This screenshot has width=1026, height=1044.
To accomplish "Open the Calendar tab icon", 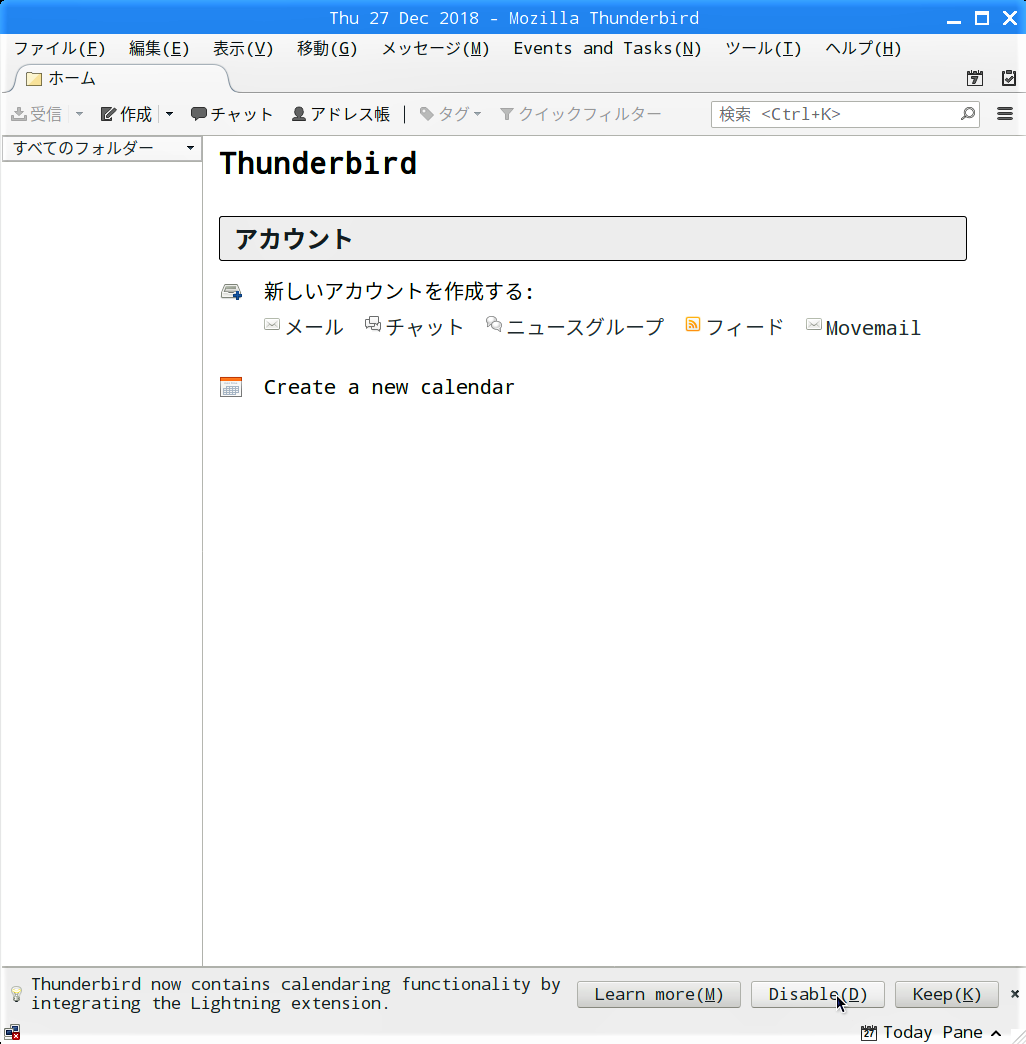I will click(975, 78).
